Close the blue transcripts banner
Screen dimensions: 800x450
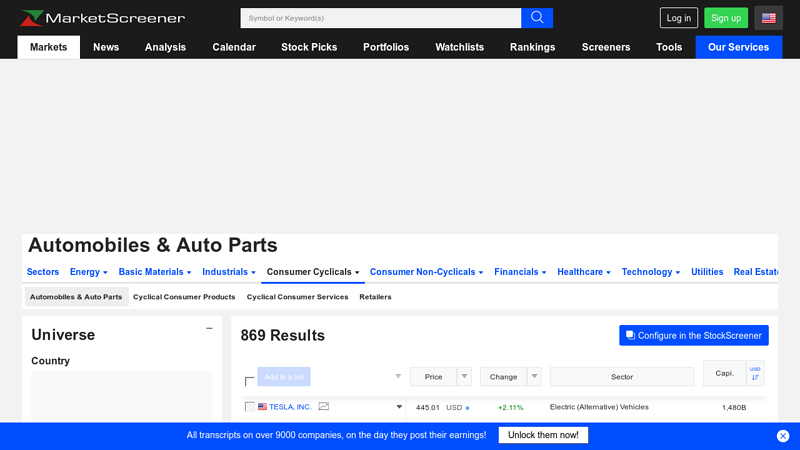point(783,436)
